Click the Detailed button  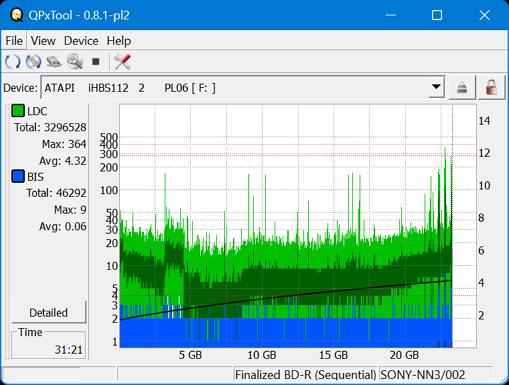click(x=49, y=313)
